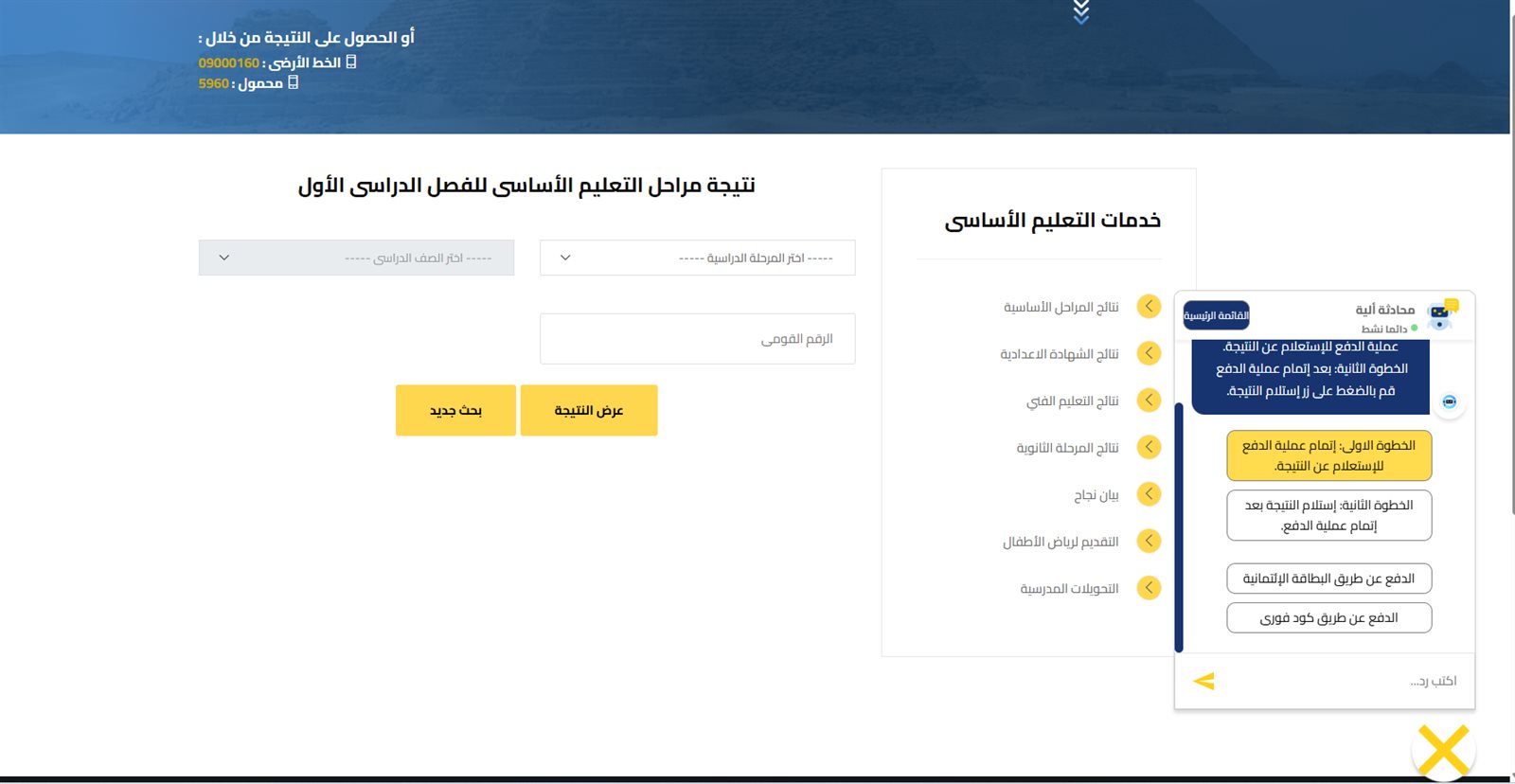Click the القائمة الرئيسية chat menu button
This screenshot has height=784, width=1515.
point(1216,315)
